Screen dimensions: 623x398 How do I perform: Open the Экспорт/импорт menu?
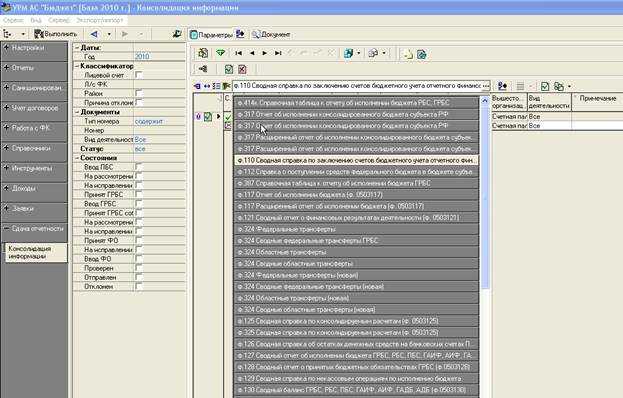pos(100,20)
